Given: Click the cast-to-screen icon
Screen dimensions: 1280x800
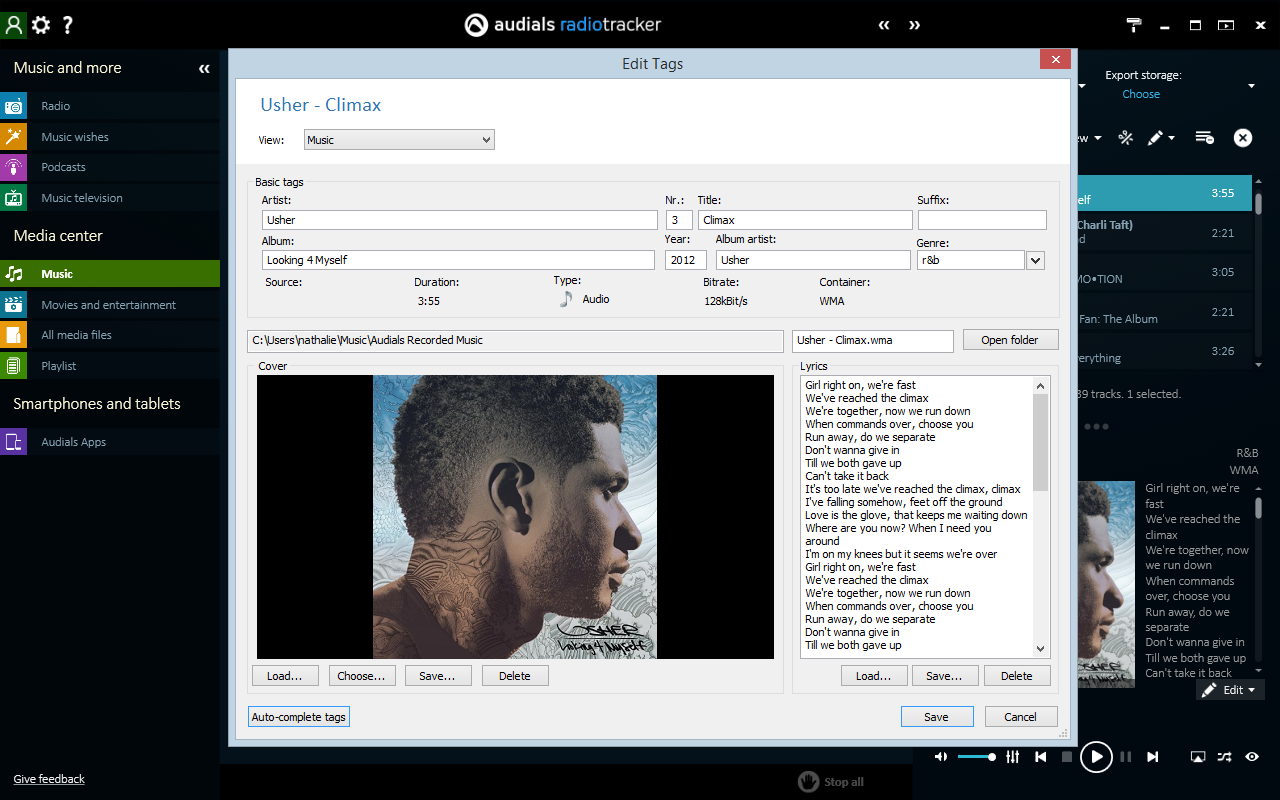Looking at the screenshot, I should pyautogui.click(x=1198, y=757).
